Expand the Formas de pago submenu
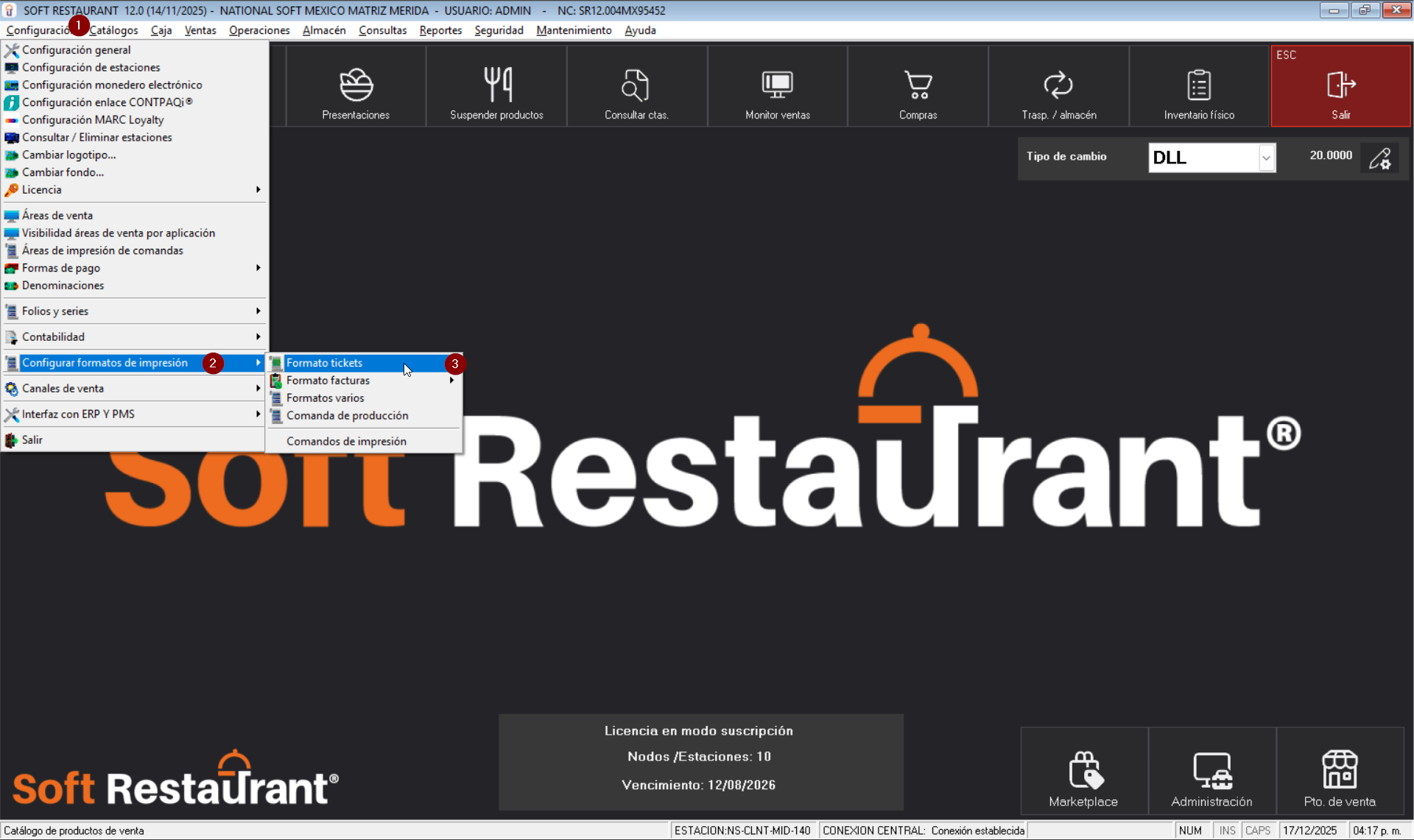This screenshot has width=1414, height=840. click(x=258, y=268)
